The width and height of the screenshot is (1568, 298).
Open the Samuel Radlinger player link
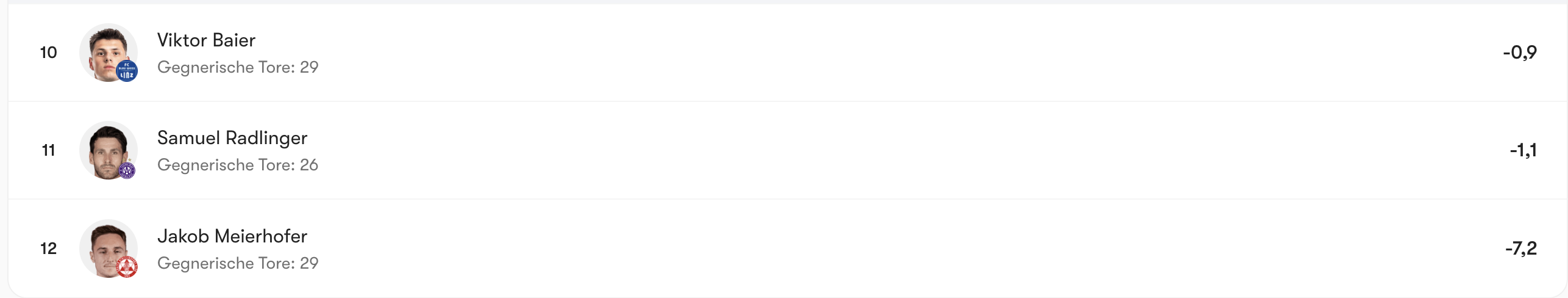tap(232, 138)
